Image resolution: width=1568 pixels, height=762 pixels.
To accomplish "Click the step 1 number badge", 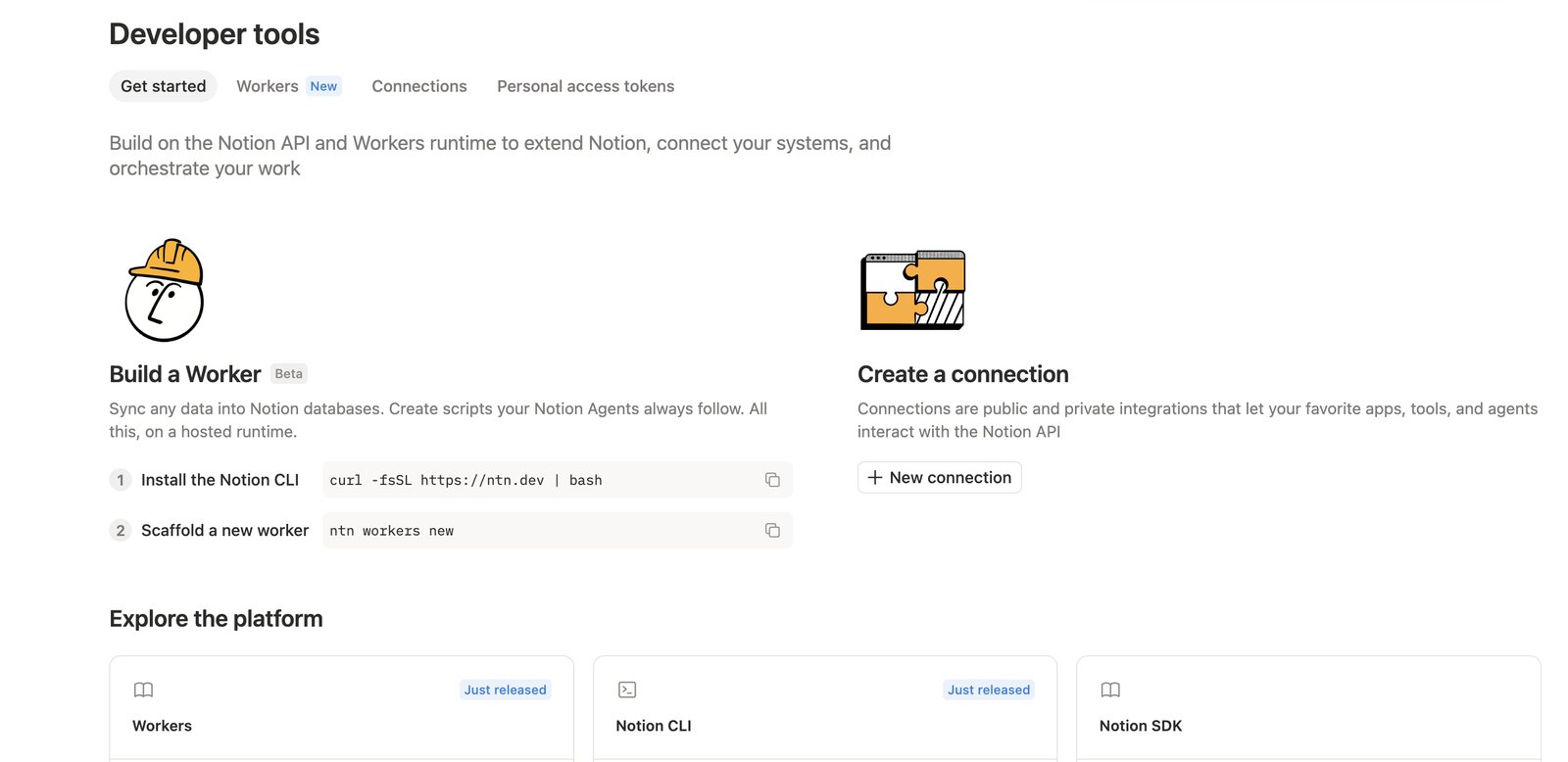I will [121, 480].
